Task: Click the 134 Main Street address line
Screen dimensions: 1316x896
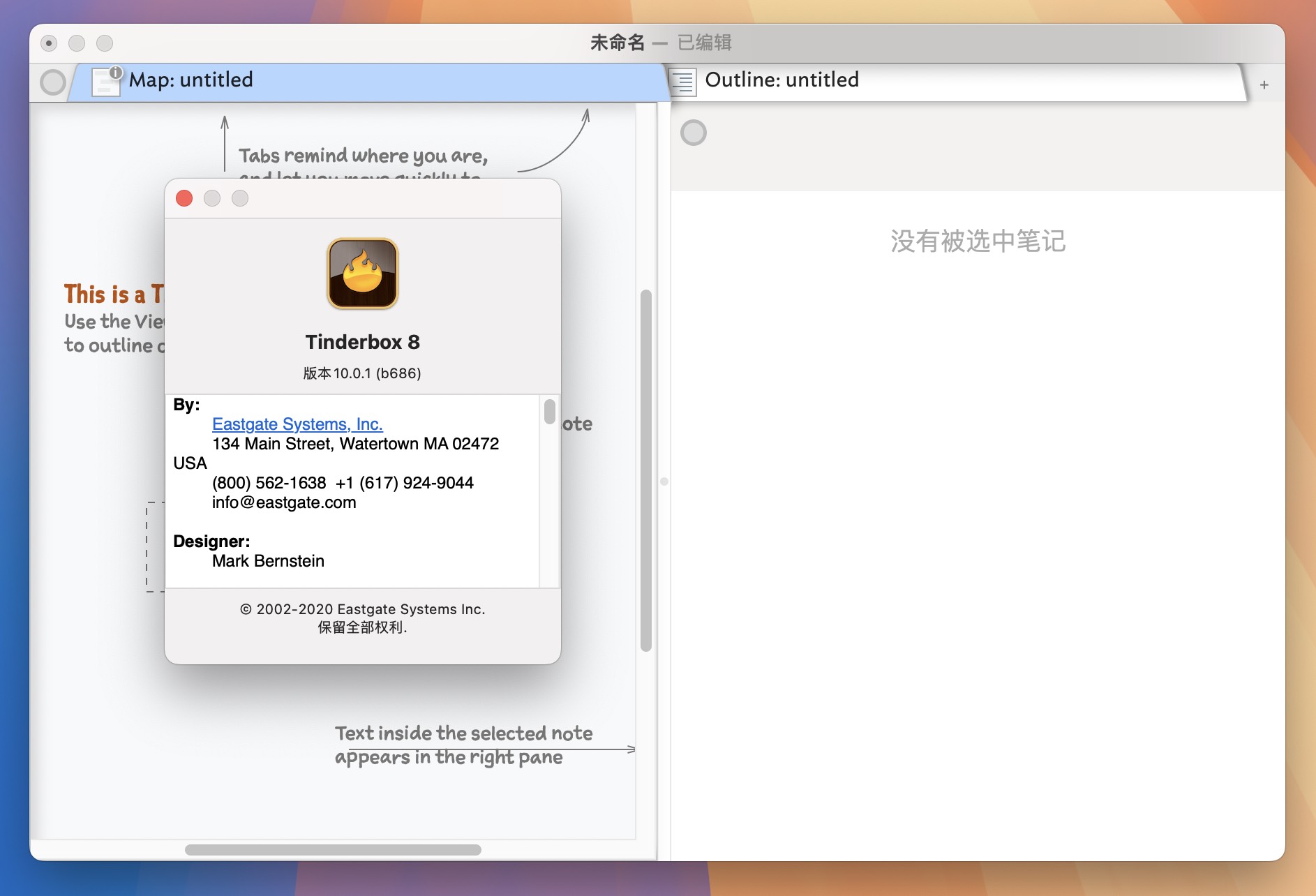Action: click(356, 444)
